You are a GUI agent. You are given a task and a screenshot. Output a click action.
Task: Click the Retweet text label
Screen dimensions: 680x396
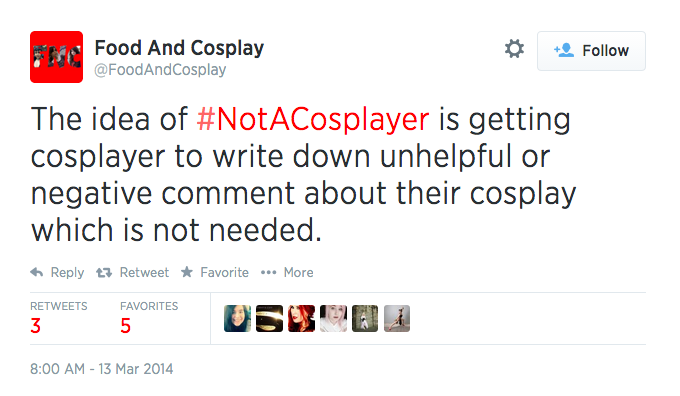144,272
